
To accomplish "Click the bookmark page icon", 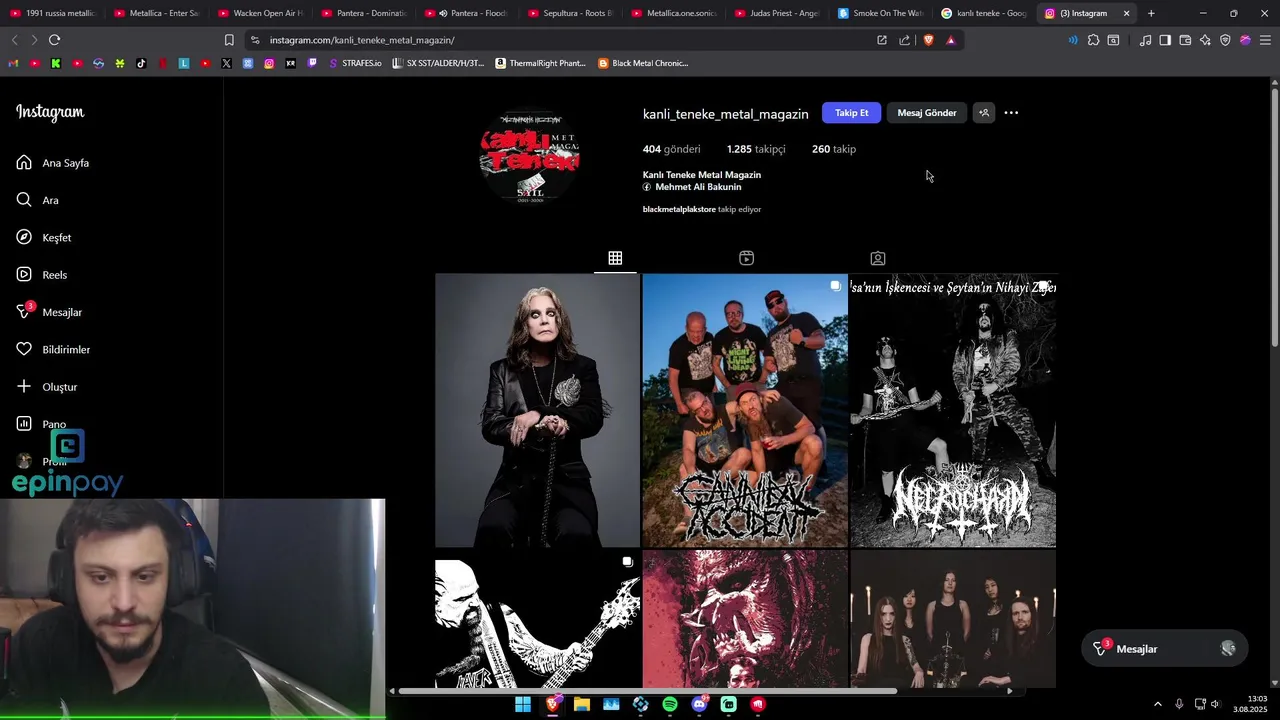I will (229, 40).
